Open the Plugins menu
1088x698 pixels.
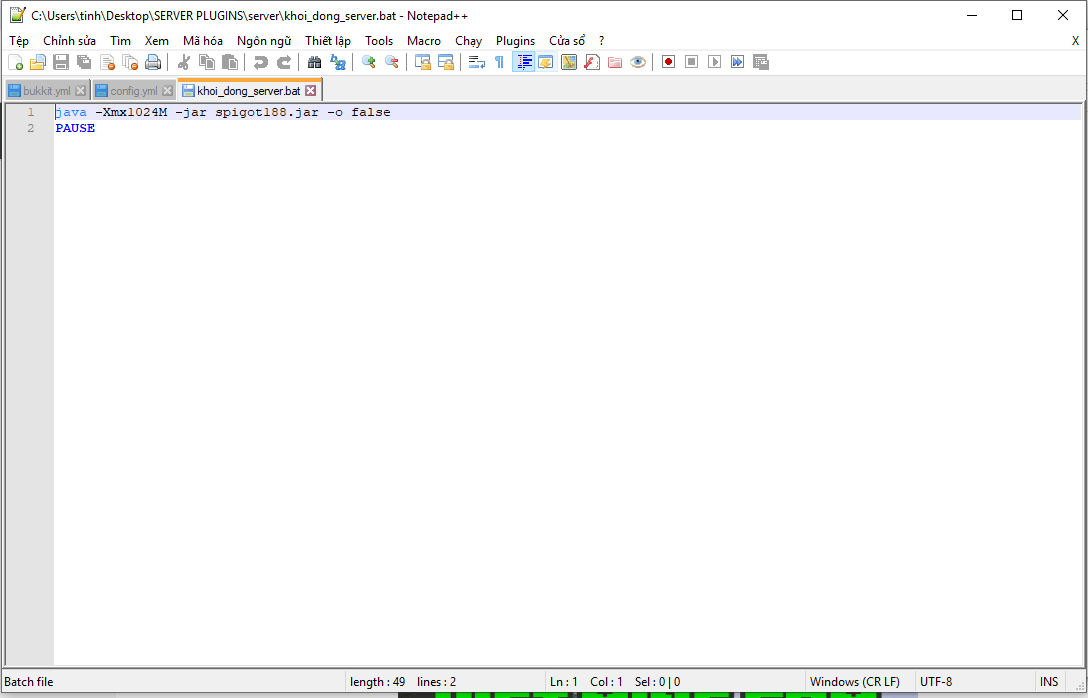coord(515,41)
